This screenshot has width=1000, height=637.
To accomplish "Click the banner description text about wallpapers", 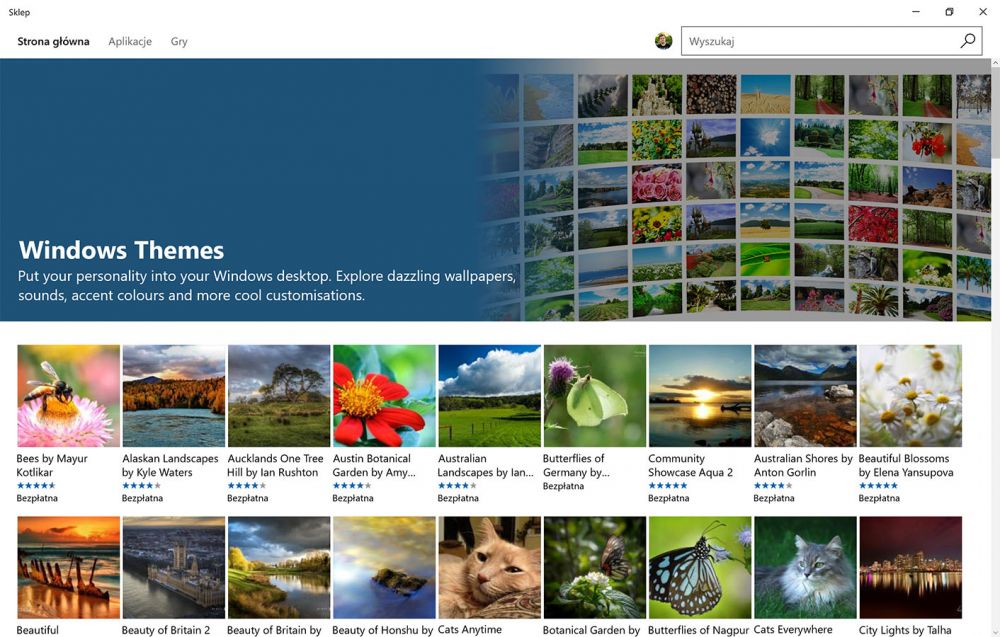I will [x=267, y=286].
